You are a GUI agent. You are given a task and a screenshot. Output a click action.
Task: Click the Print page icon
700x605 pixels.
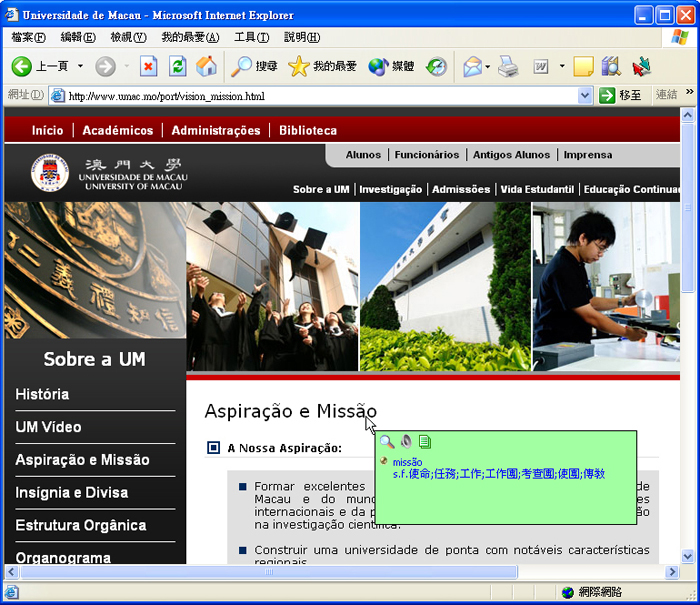click(508, 67)
